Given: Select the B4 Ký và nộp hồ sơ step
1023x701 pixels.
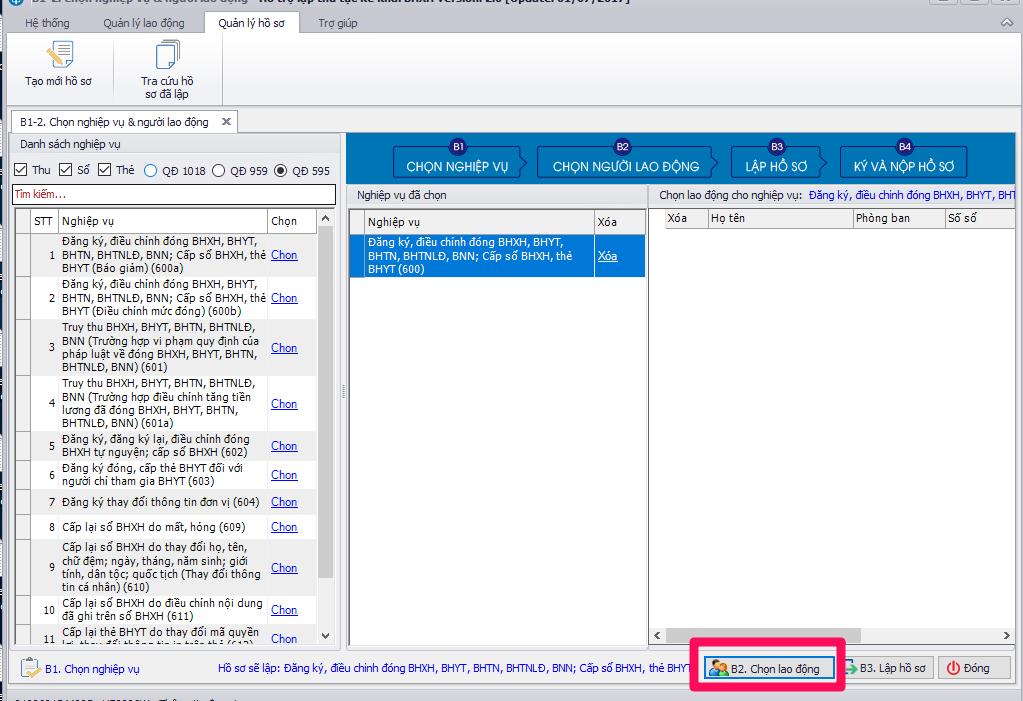Looking at the screenshot, I should pos(903,160).
